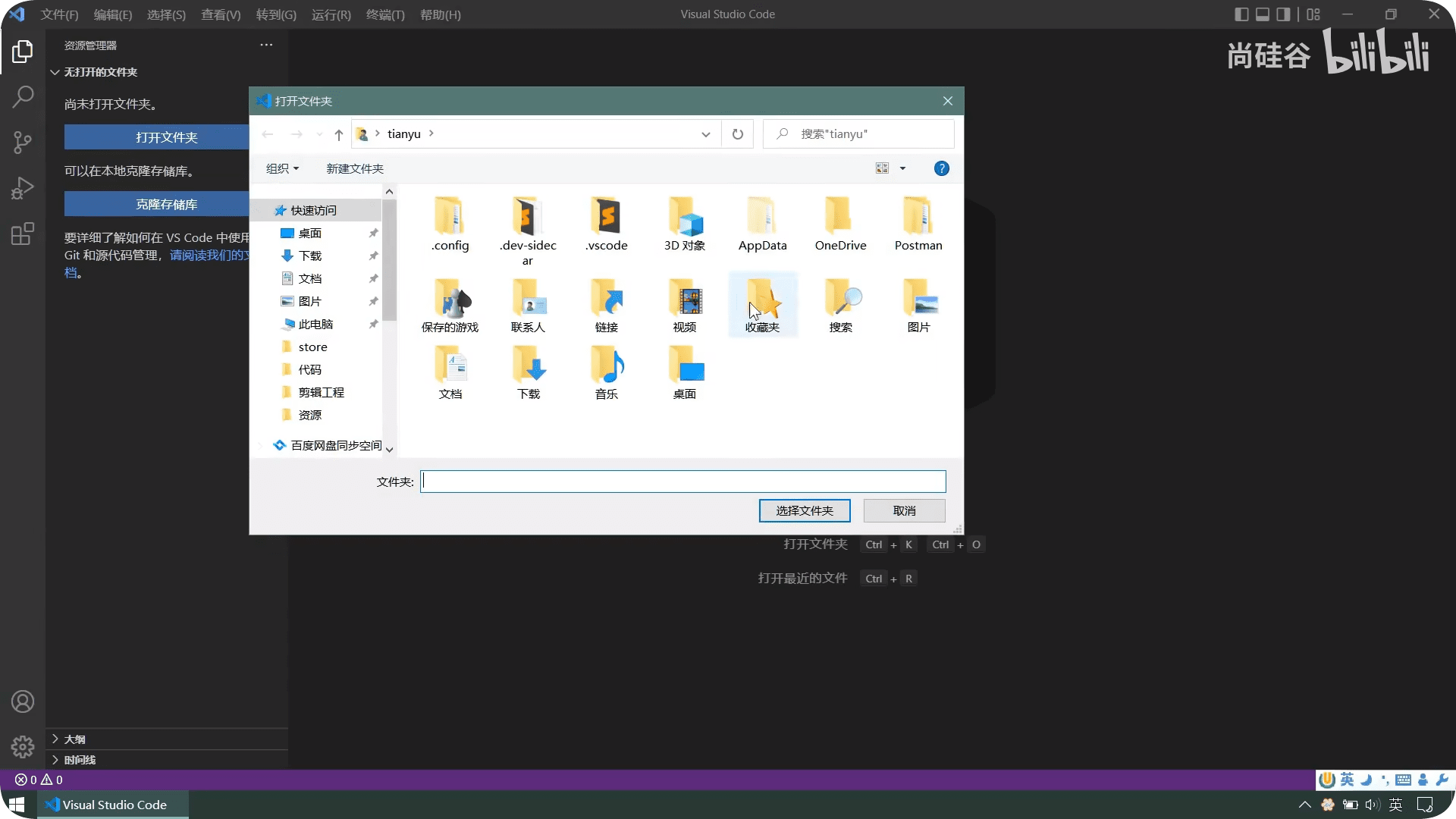The height and width of the screenshot is (819, 1456).
Task: Open the Run and Debug icon
Action: click(x=23, y=187)
